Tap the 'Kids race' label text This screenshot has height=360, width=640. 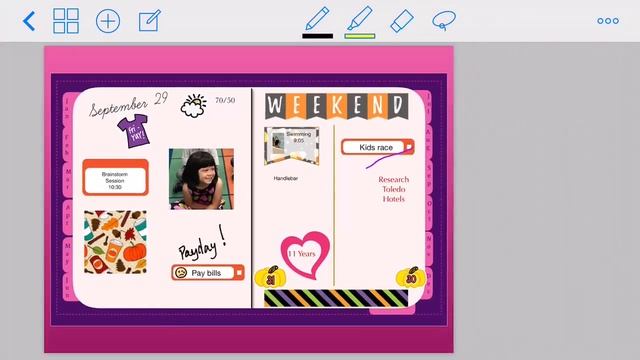pyautogui.click(x=376, y=147)
